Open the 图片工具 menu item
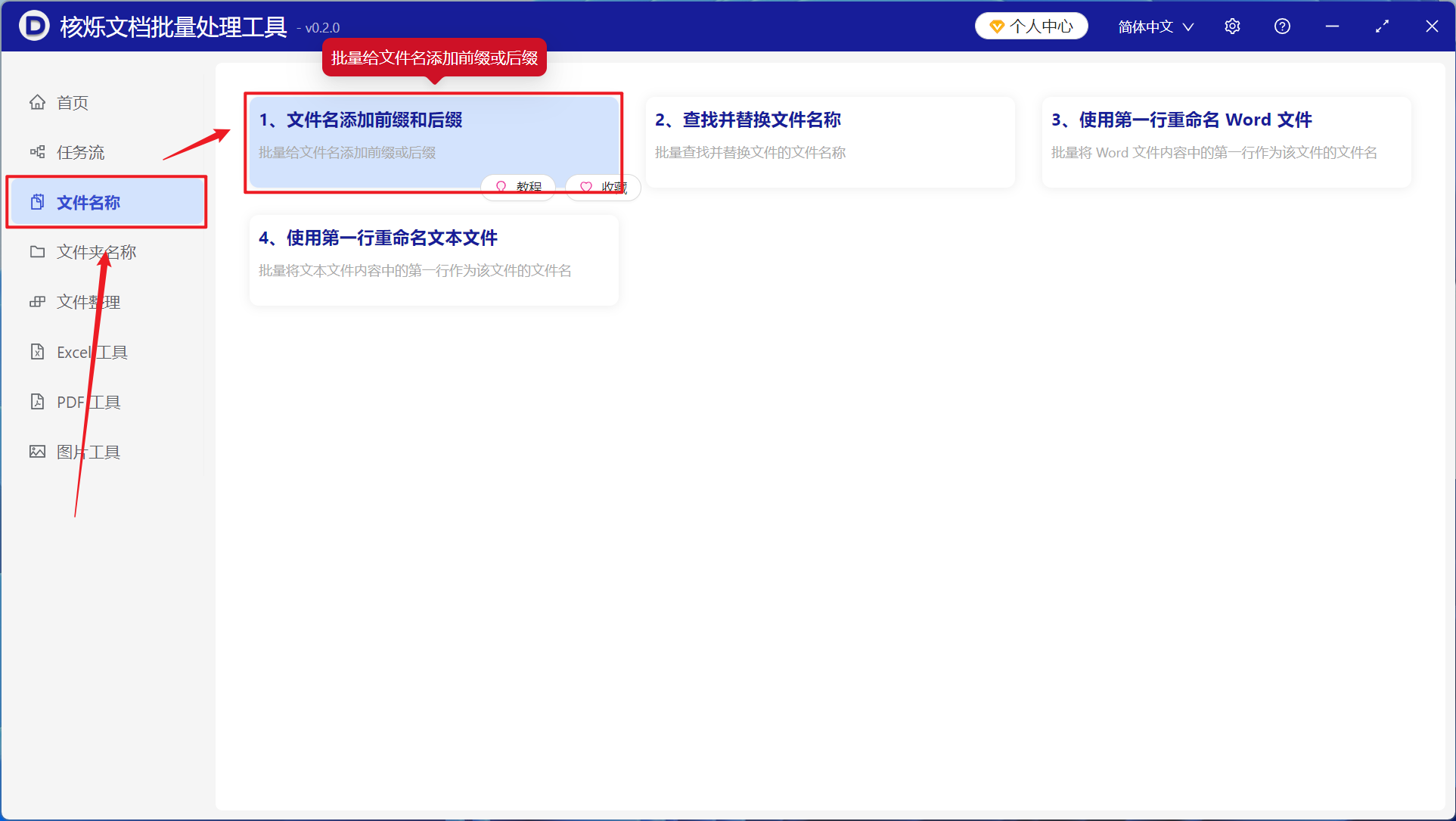Image resolution: width=1456 pixels, height=821 pixels. [x=107, y=452]
